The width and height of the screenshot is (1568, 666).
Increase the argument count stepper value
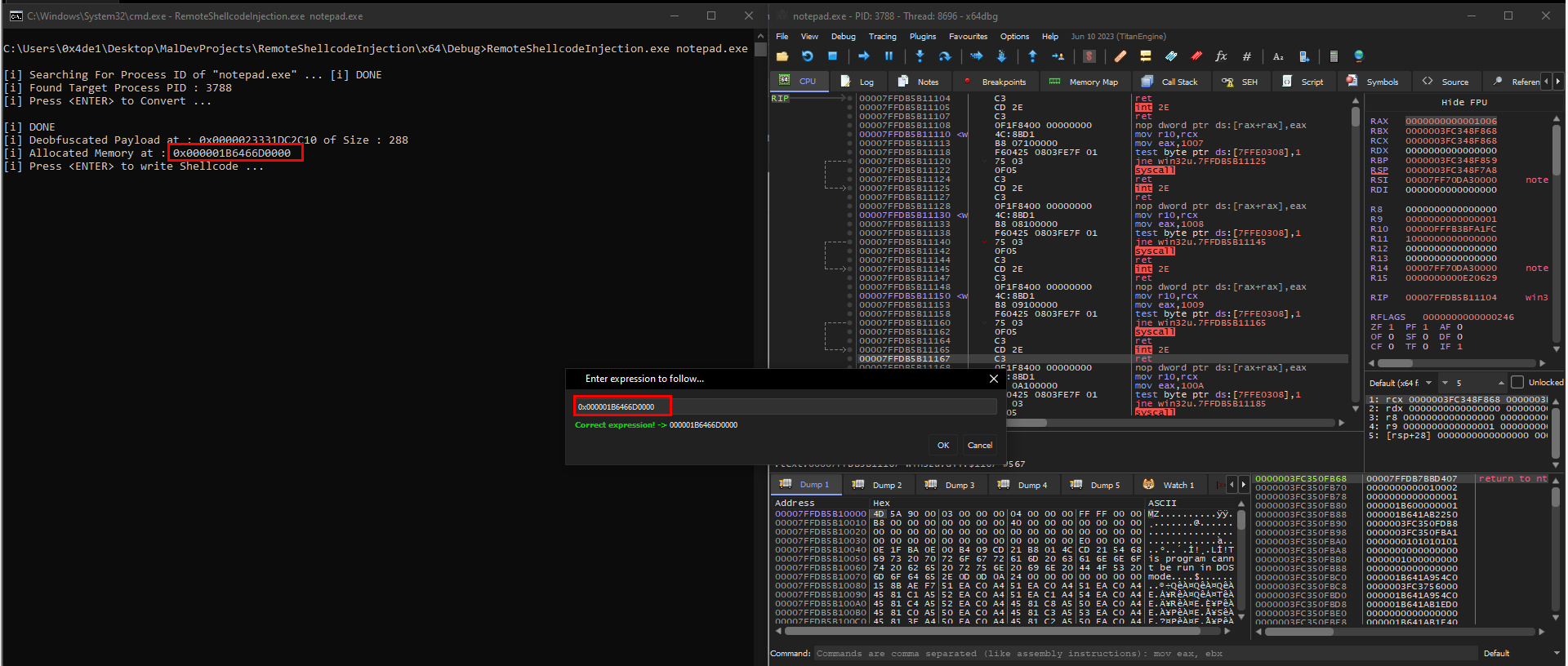(x=1501, y=383)
